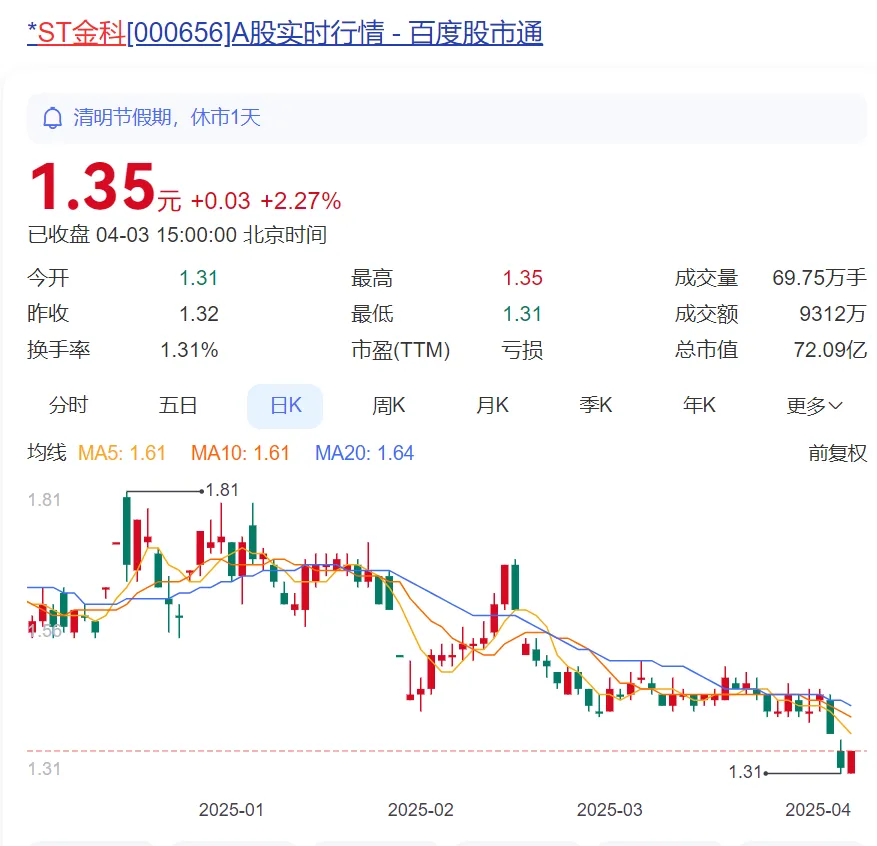Click the large 1.35 current price
Screen dimensions: 877x846
[92, 187]
